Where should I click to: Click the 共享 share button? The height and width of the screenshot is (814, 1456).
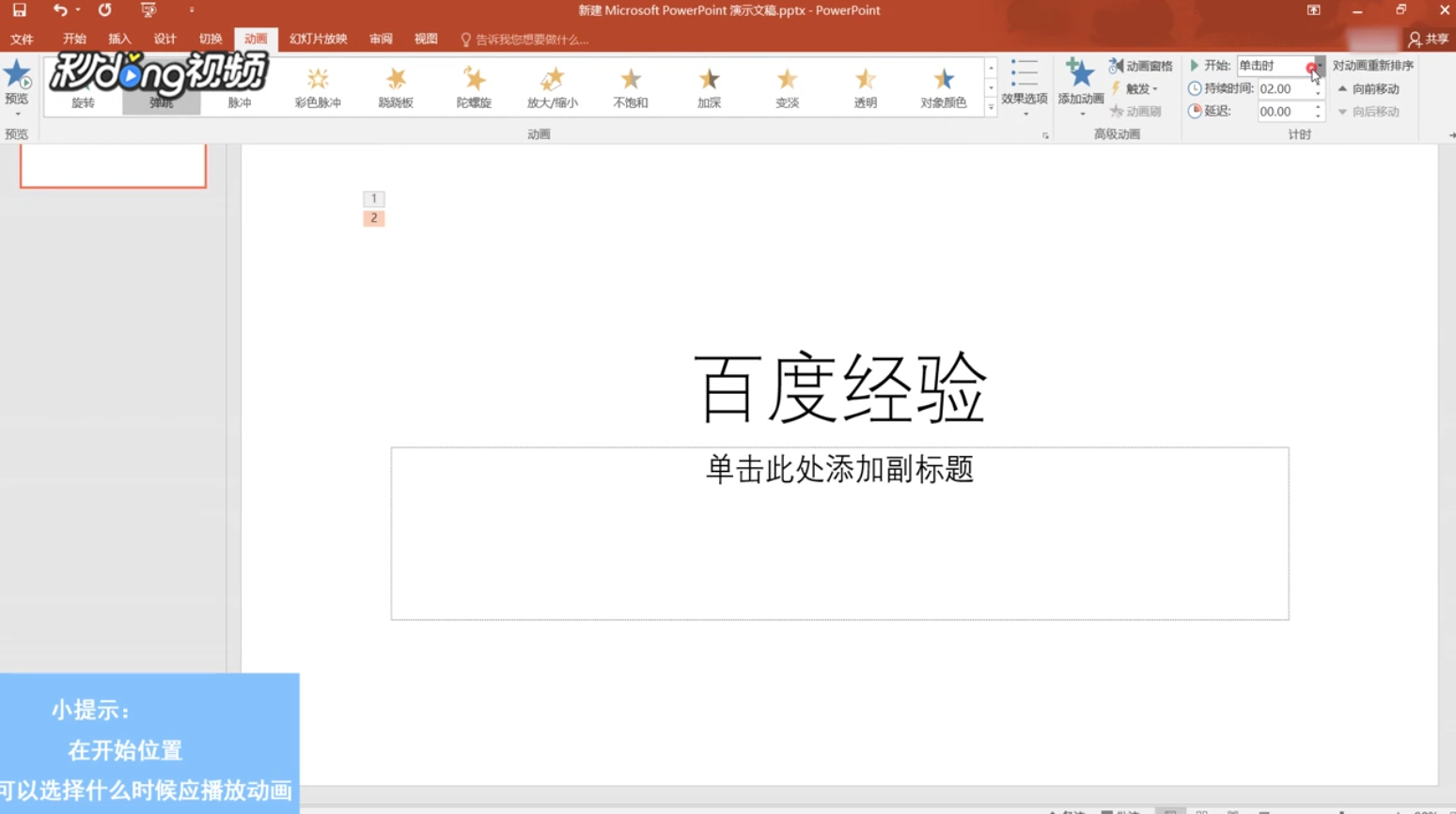click(1428, 39)
